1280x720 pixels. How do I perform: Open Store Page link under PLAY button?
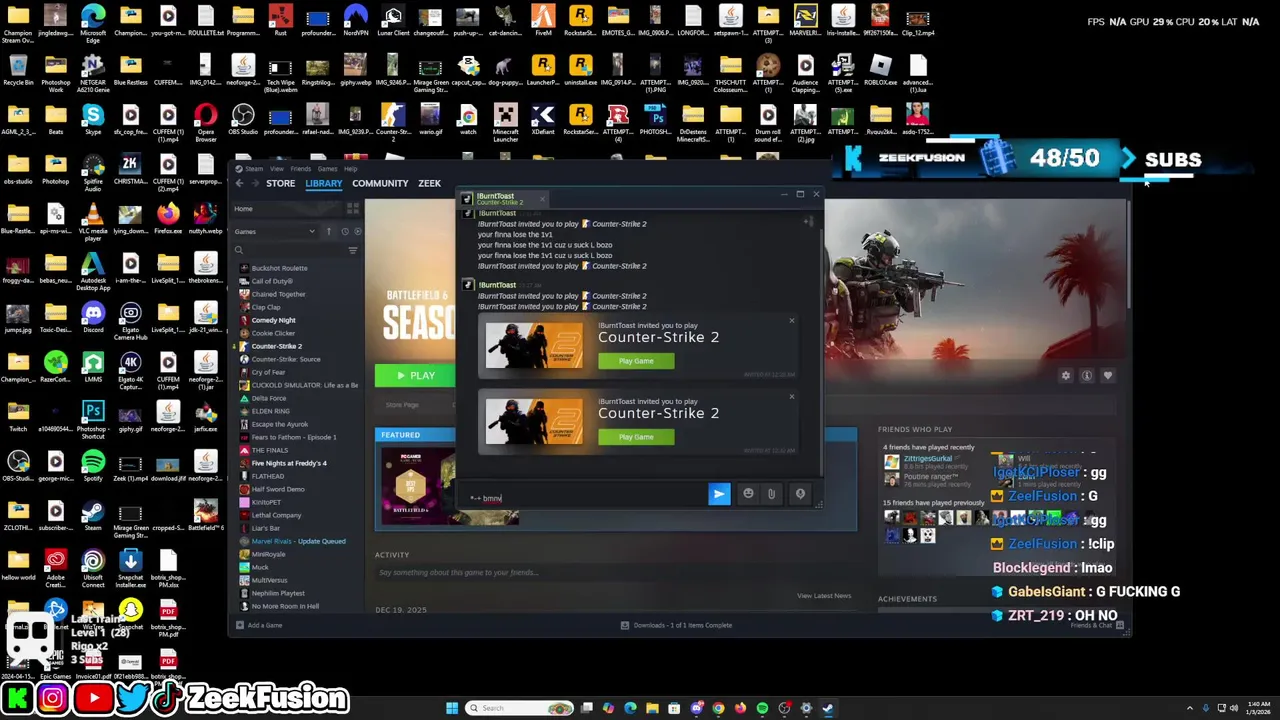(x=402, y=405)
